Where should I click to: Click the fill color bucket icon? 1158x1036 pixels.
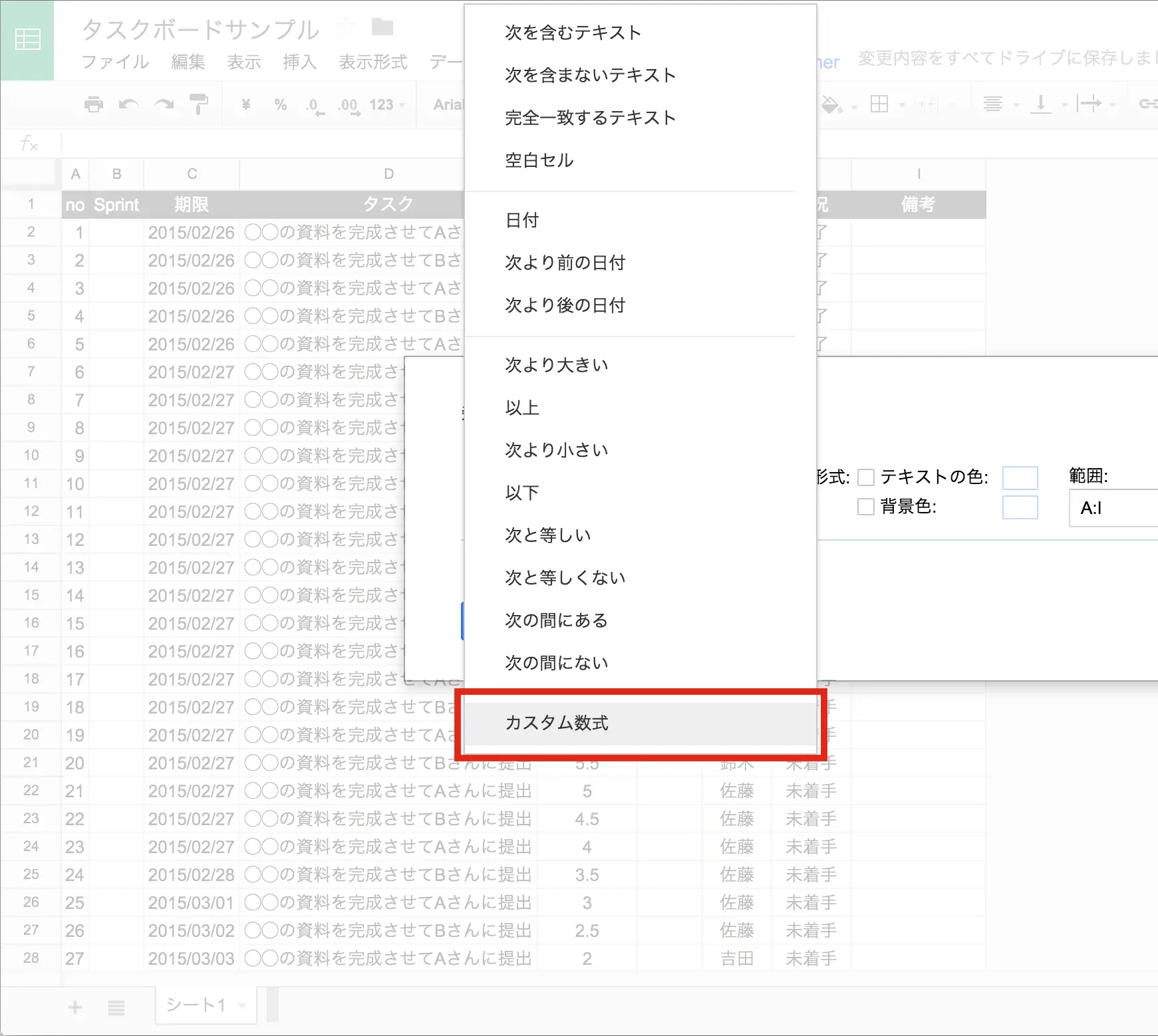click(831, 104)
